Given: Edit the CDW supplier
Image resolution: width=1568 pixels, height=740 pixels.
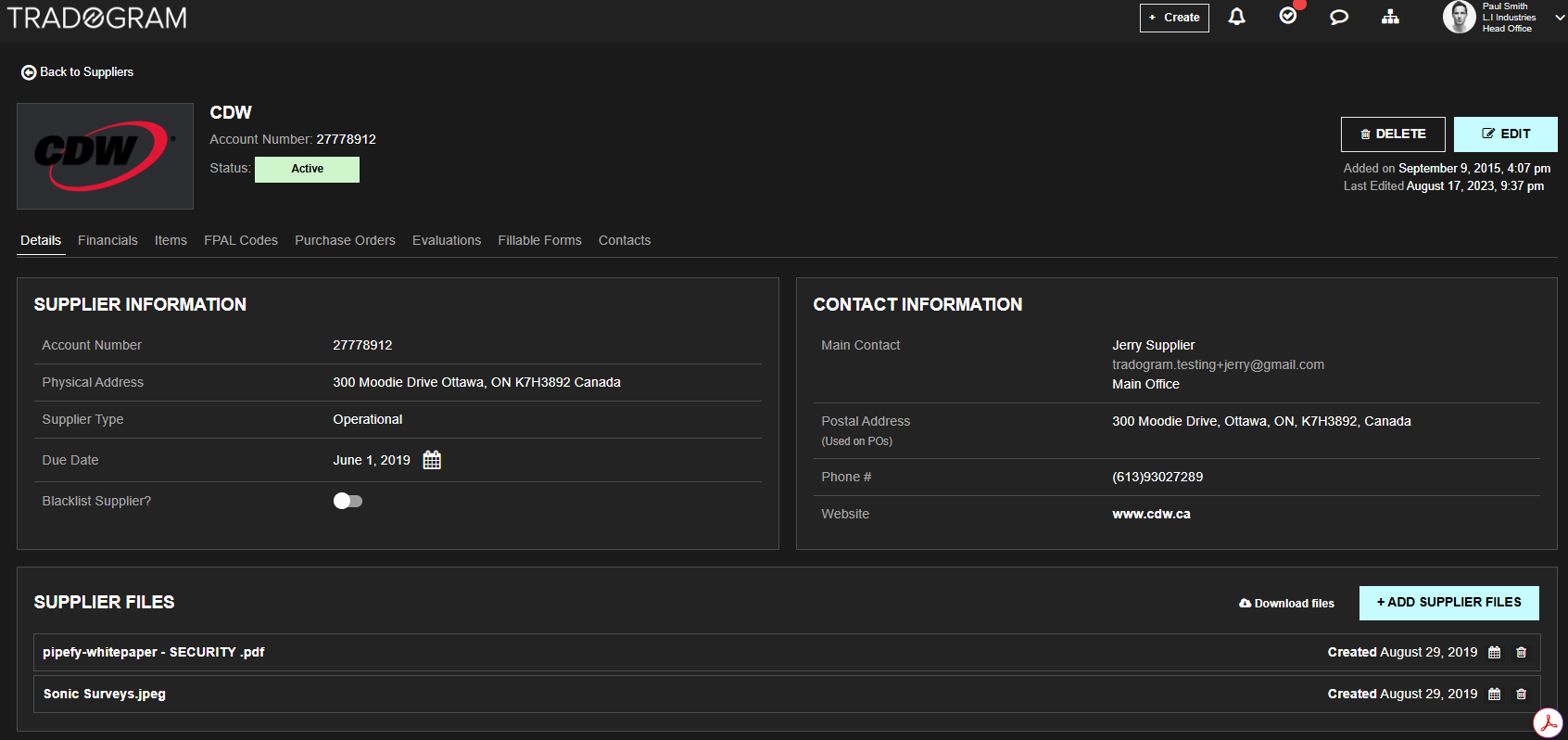Looking at the screenshot, I should (x=1505, y=134).
